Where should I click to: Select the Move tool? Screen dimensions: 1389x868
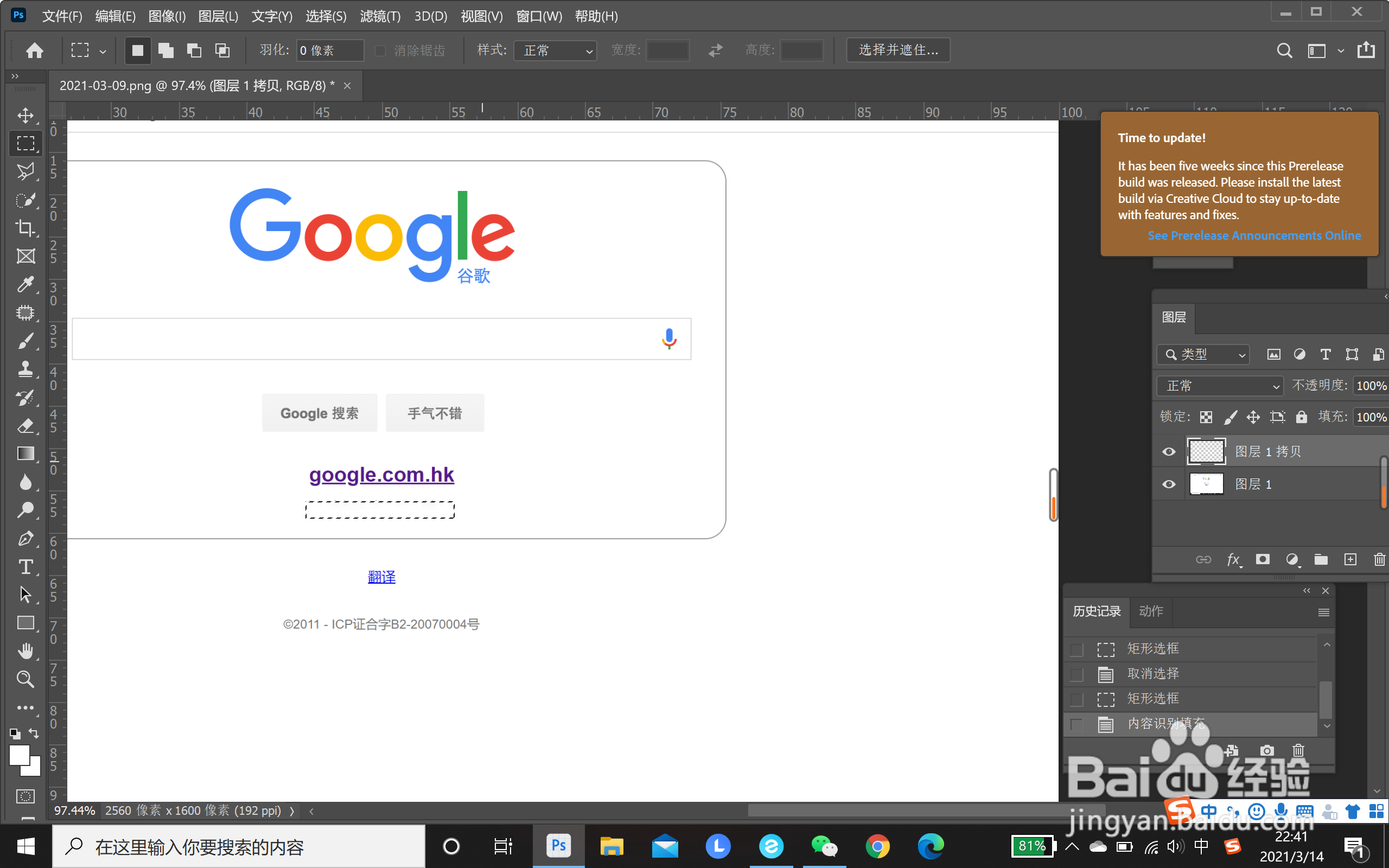[x=26, y=116]
